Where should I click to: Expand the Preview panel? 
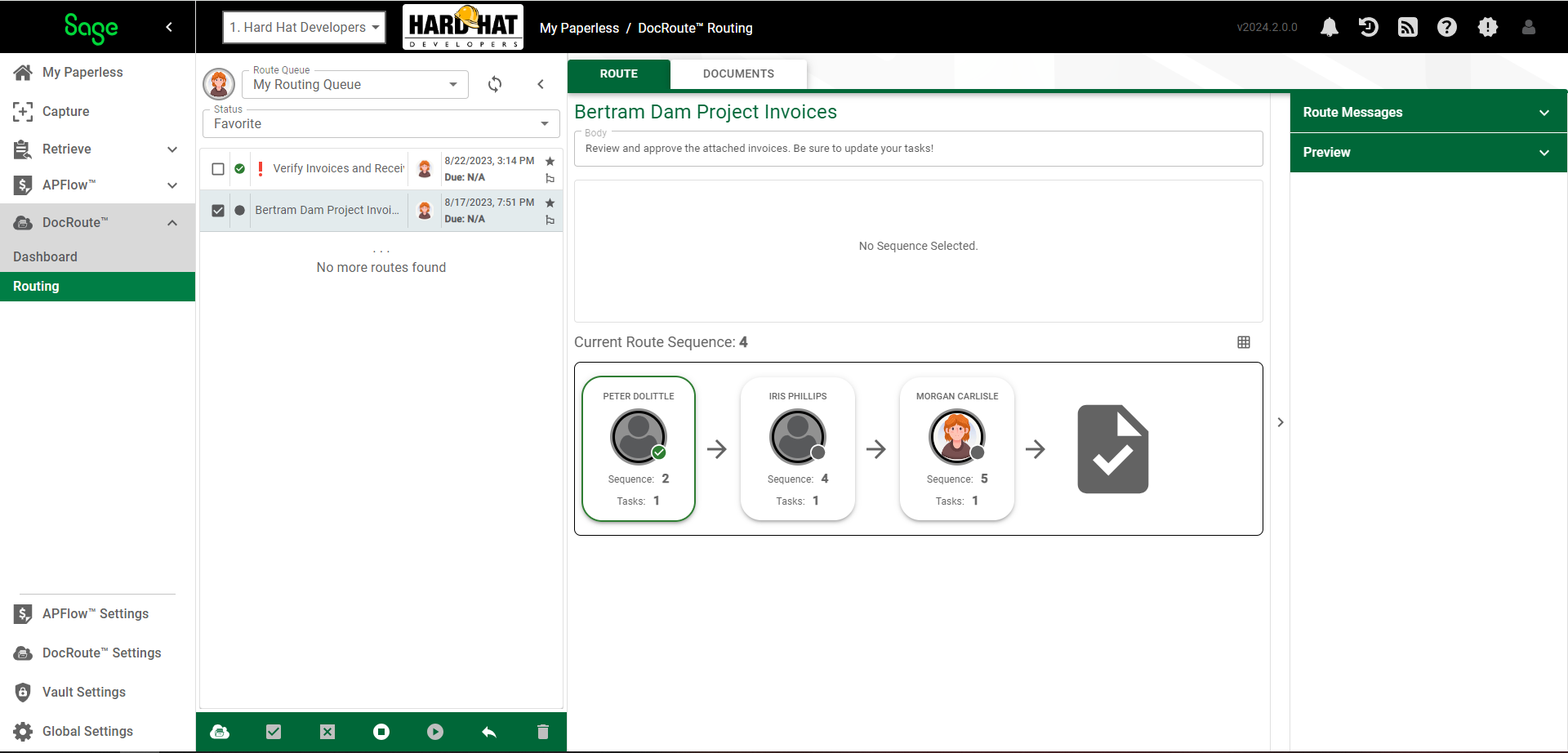click(x=1428, y=153)
